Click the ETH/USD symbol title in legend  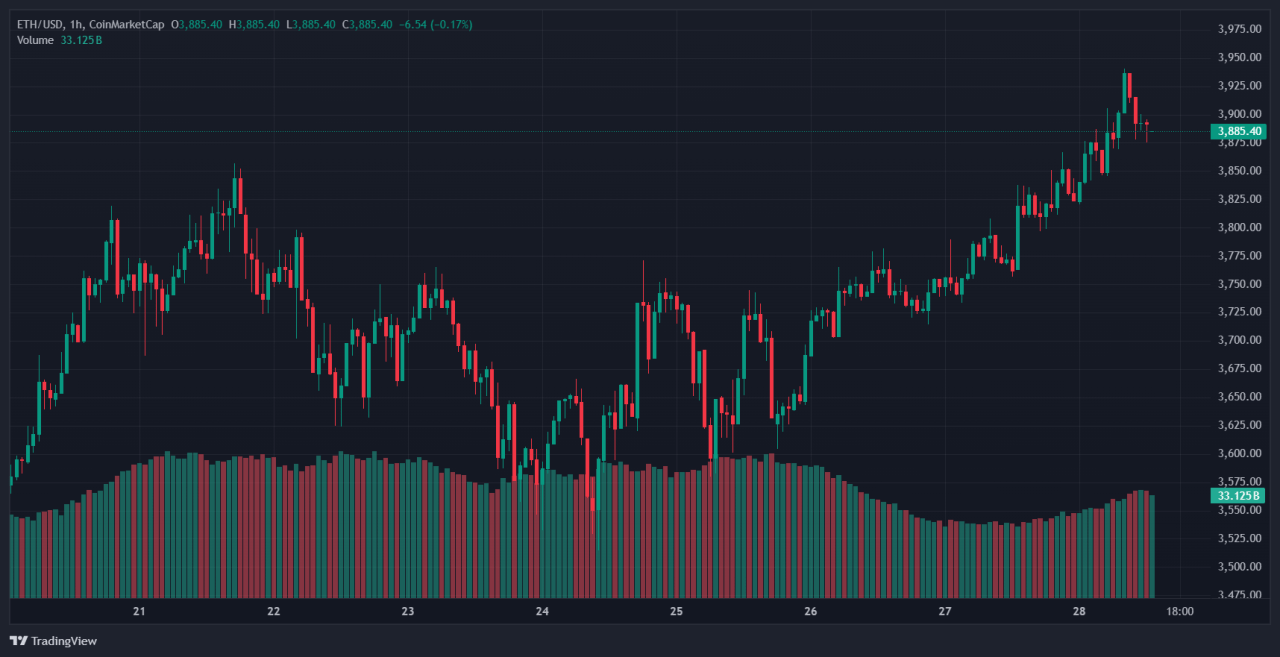40,24
